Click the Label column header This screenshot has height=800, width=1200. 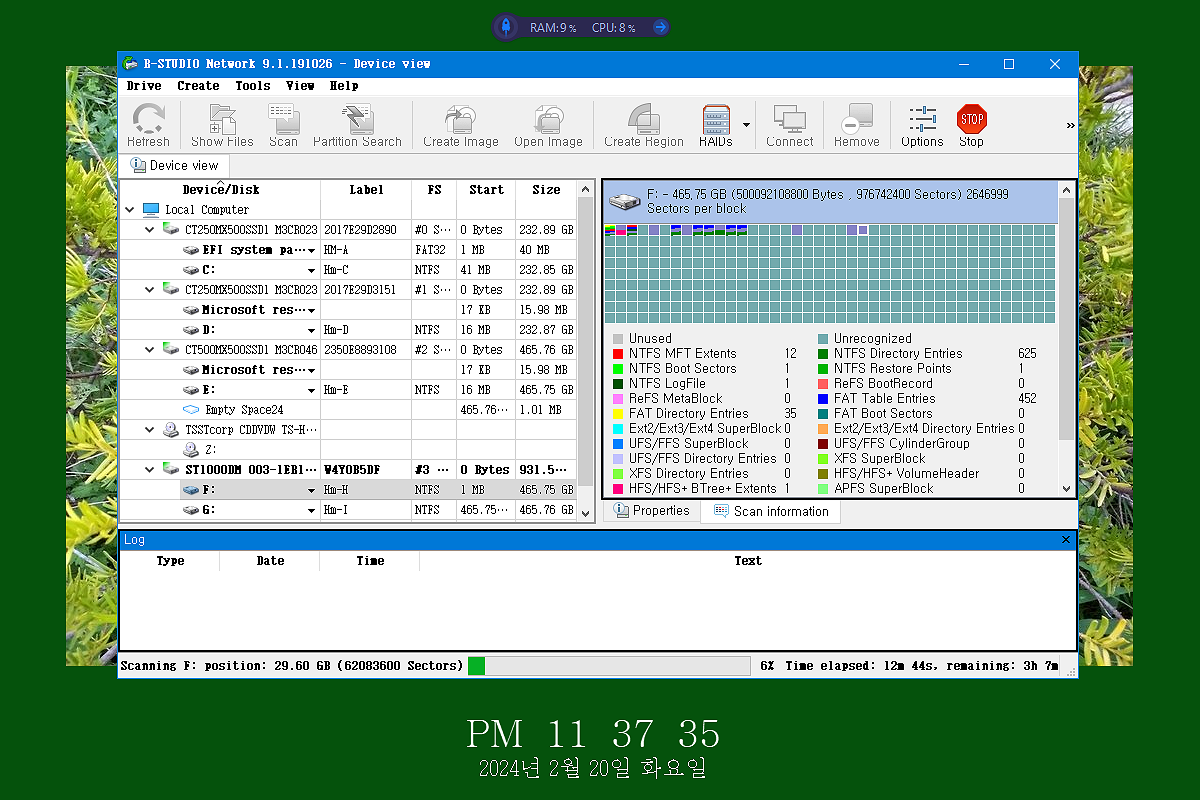[366, 190]
